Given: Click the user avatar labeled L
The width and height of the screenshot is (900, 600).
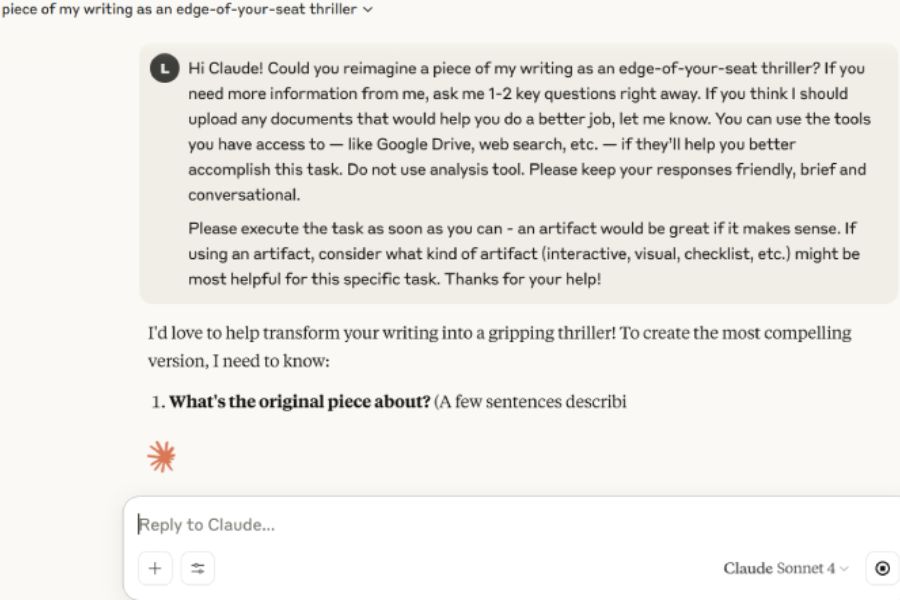Looking at the screenshot, I should (164, 69).
